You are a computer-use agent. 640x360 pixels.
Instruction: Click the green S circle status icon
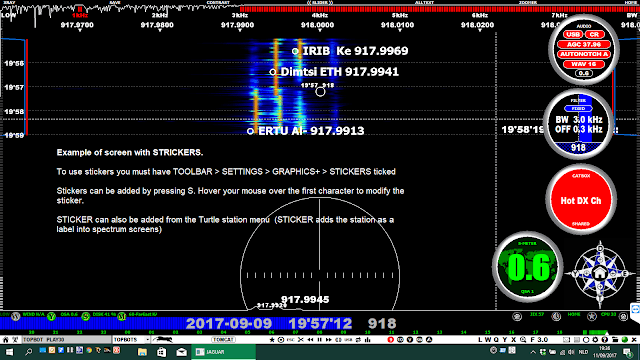[x=86, y=316]
